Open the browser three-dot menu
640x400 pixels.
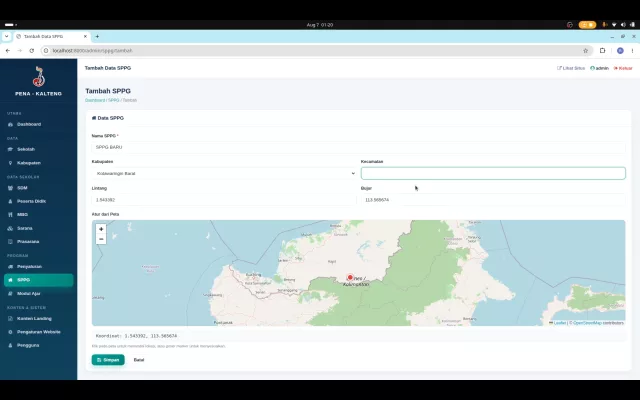tap(632, 51)
